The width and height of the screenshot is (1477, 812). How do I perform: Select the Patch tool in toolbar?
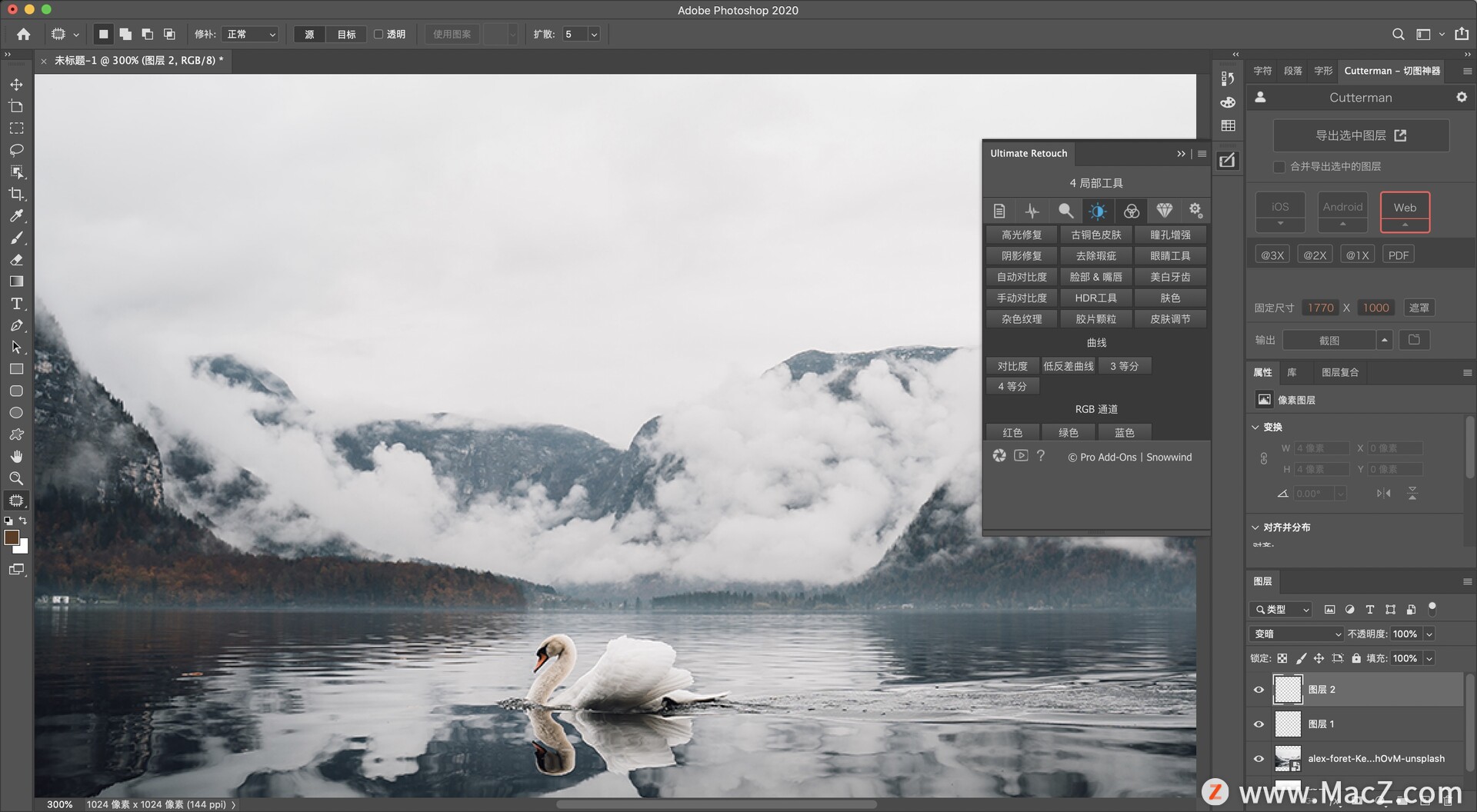point(16,501)
